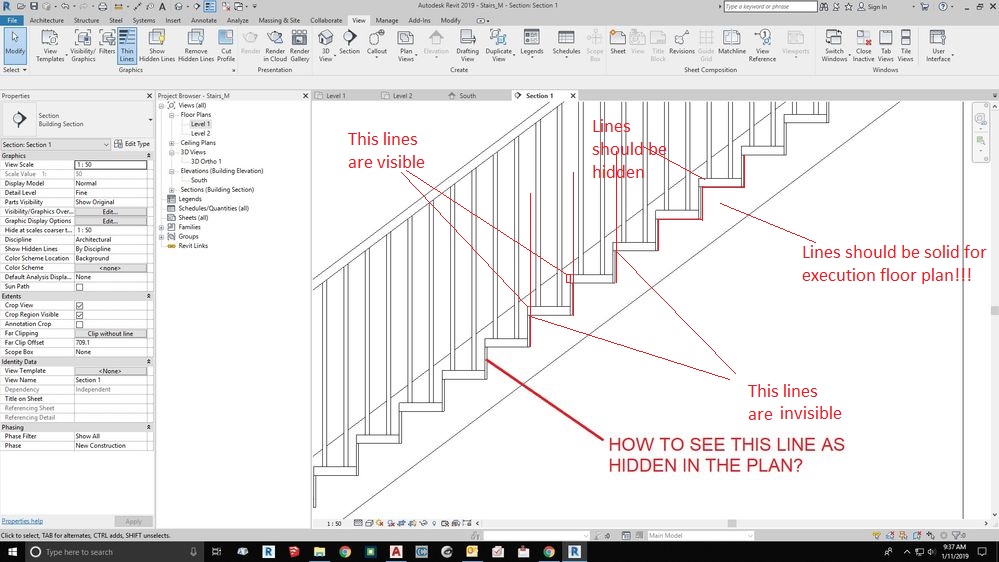Click the horizontal scrollbar thumb in the view
This screenshot has width=999, height=562.
pos(732,524)
